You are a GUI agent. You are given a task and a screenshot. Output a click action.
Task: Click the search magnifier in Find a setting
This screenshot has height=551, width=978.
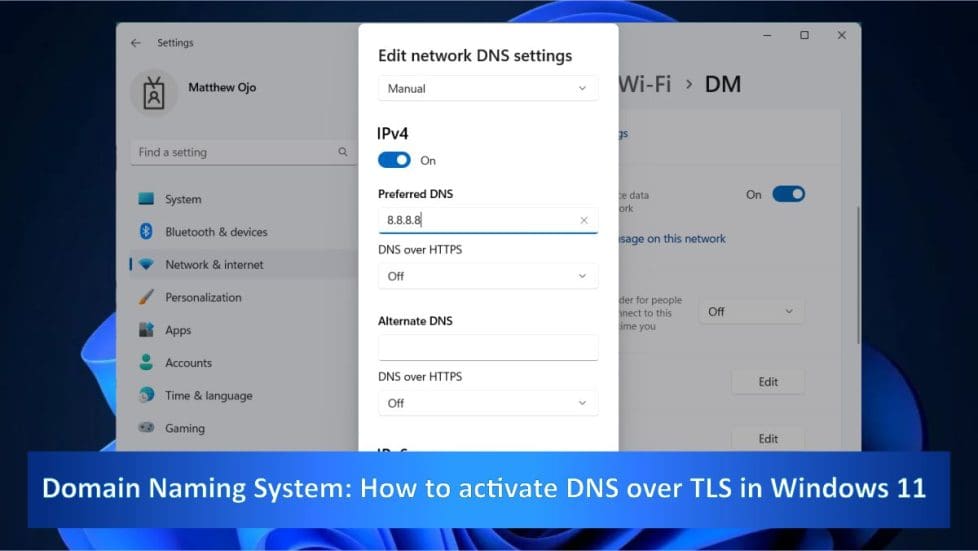coord(342,152)
